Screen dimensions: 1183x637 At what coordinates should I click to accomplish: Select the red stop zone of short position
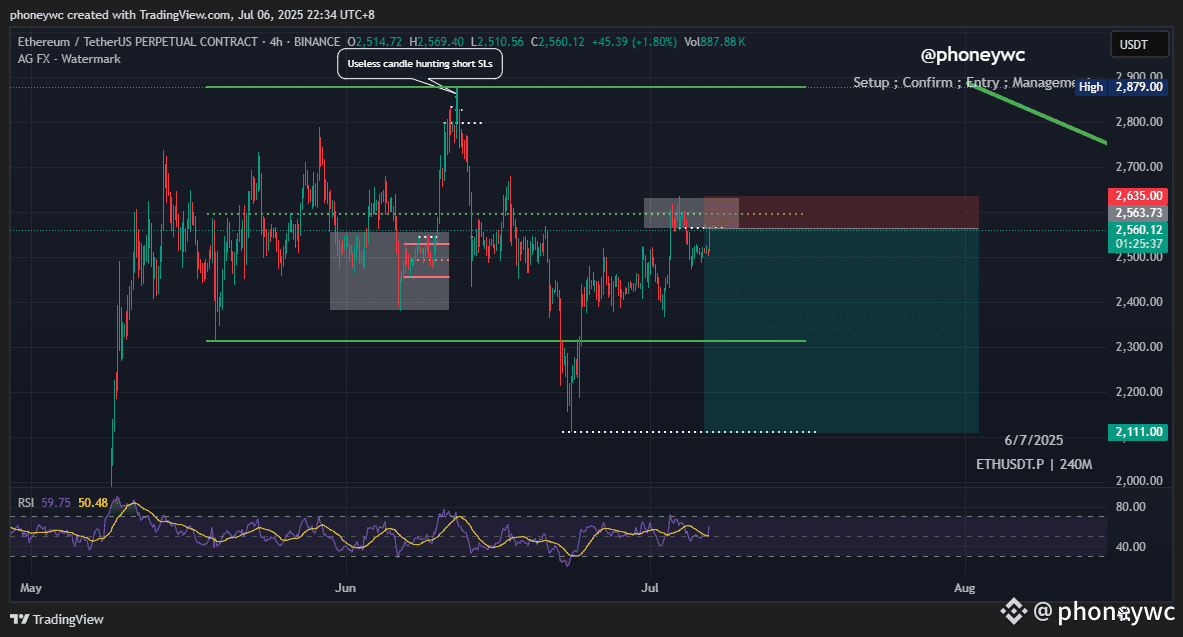pyautogui.click(x=841, y=212)
